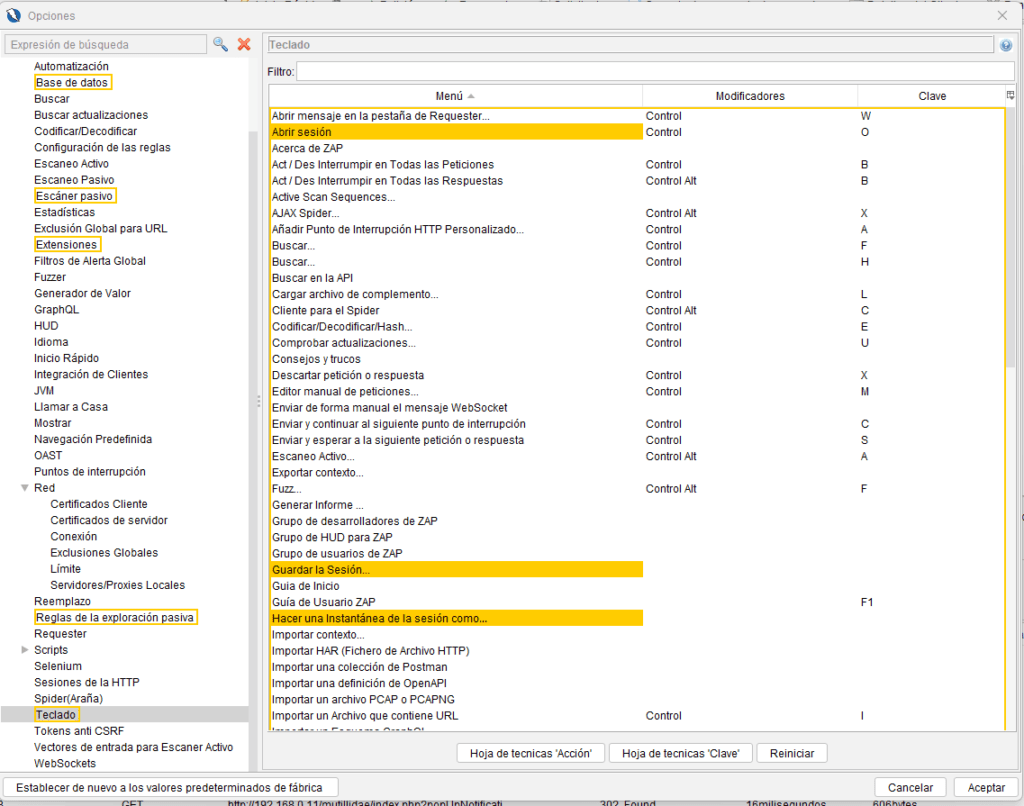The height and width of the screenshot is (806, 1024).
Task: Select the Guardar la Sesión row
Action: pyautogui.click(x=455, y=569)
